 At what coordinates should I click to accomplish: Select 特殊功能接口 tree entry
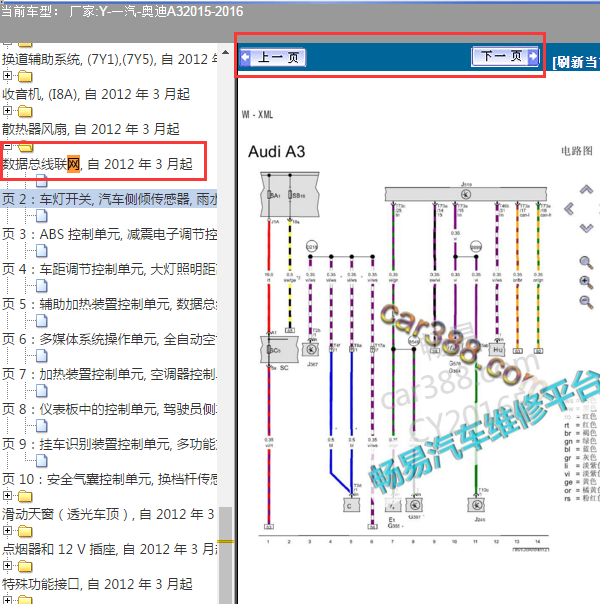[97, 584]
